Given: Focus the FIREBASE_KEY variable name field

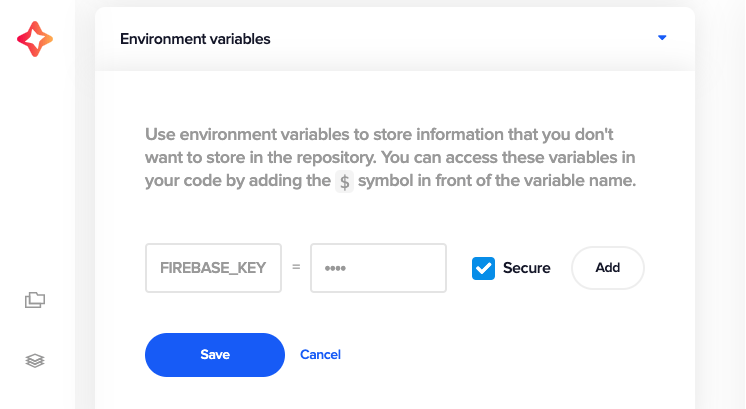Looking at the screenshot, I should tap(213, 268).
